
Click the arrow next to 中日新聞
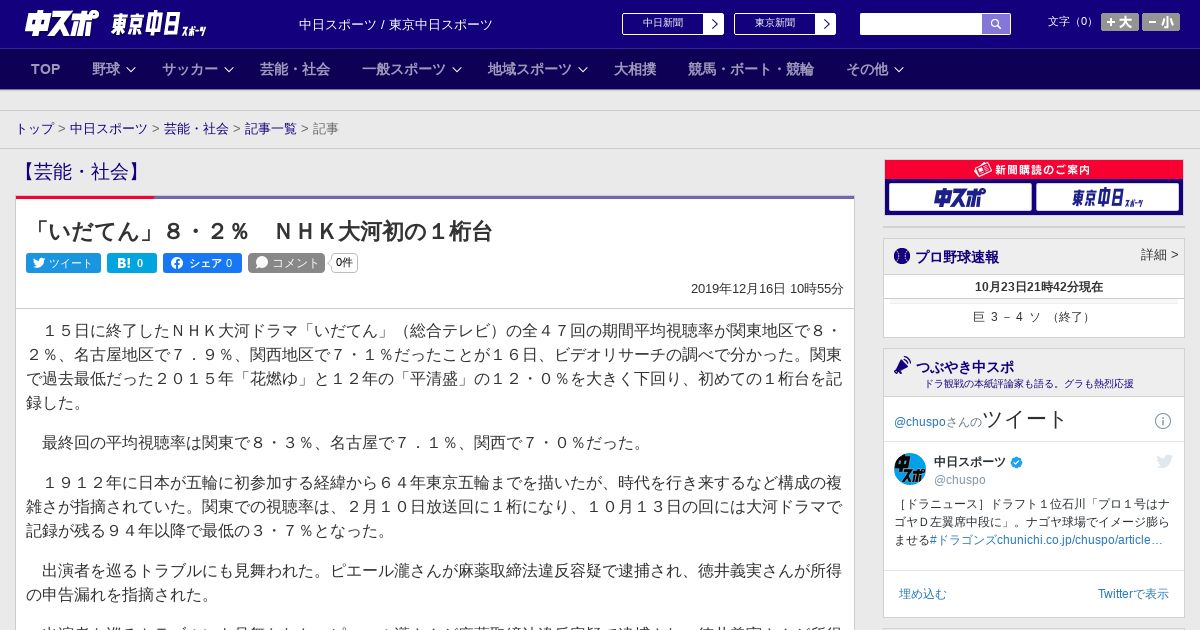tap(714, 24)
